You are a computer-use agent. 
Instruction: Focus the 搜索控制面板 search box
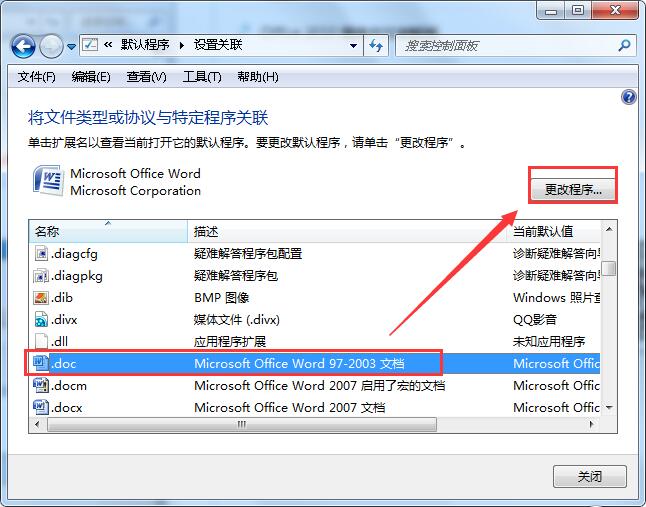(x=507, y=45)
